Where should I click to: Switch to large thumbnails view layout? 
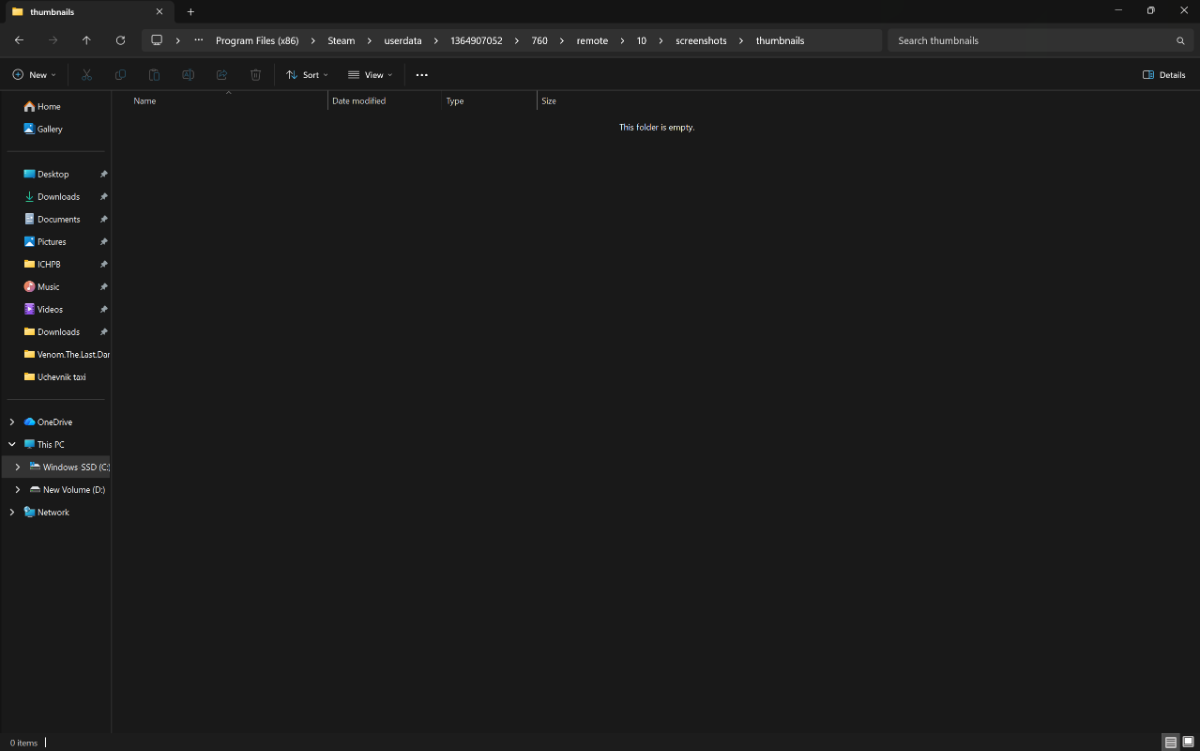1187,742
